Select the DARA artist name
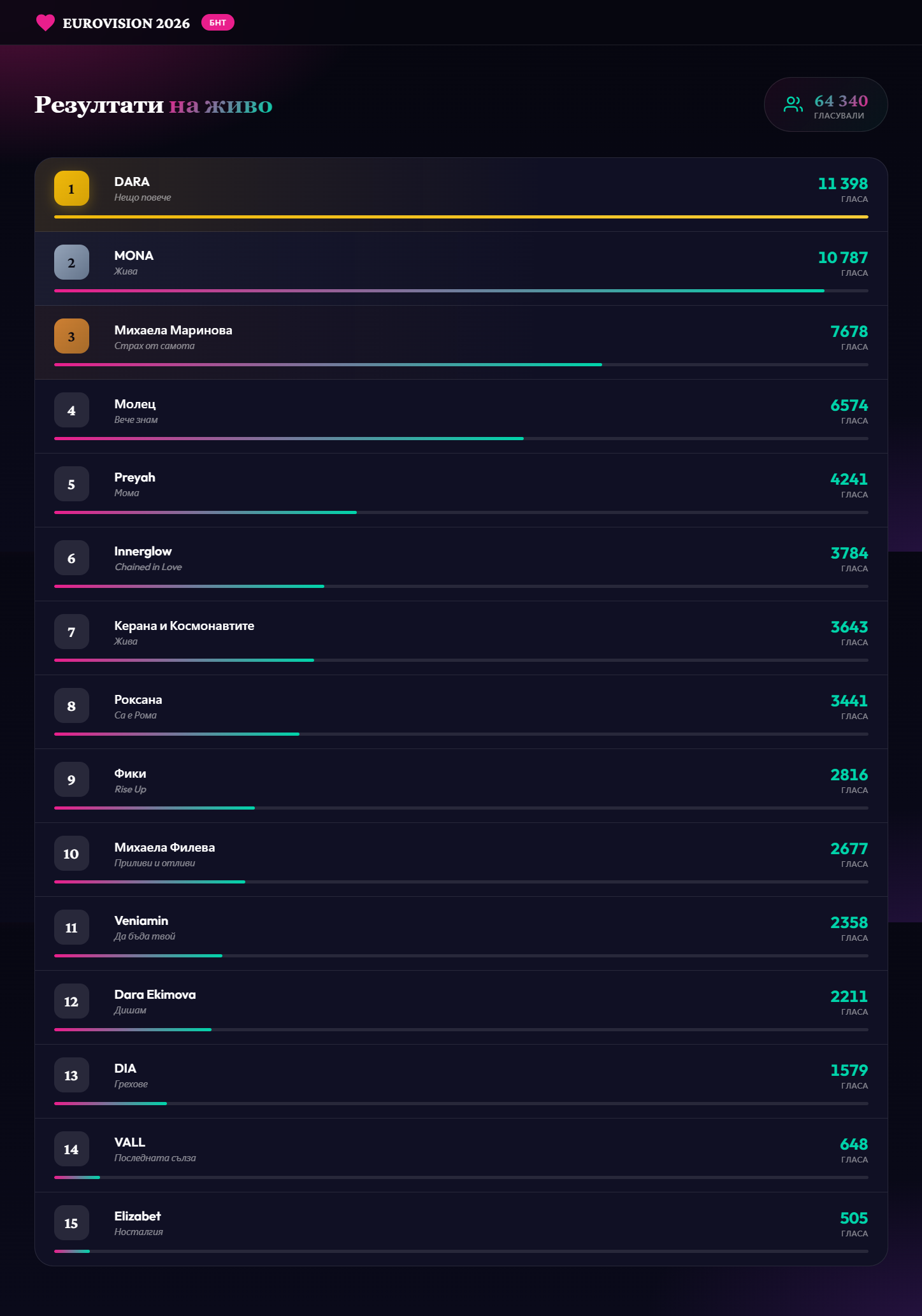This screenshot has height=1316, width=922. point(132,182)
